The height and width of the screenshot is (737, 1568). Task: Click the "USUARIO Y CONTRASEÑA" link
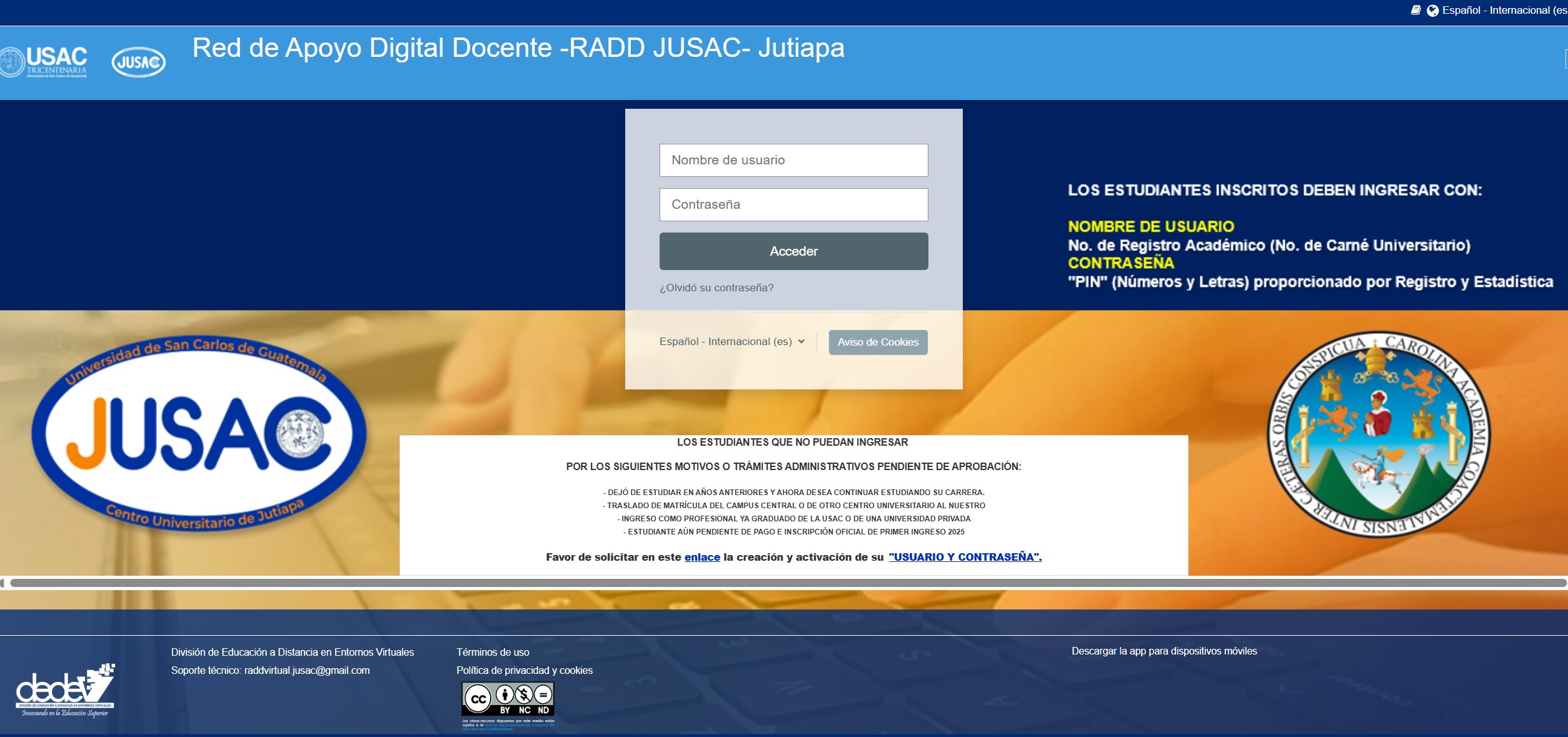965,557
